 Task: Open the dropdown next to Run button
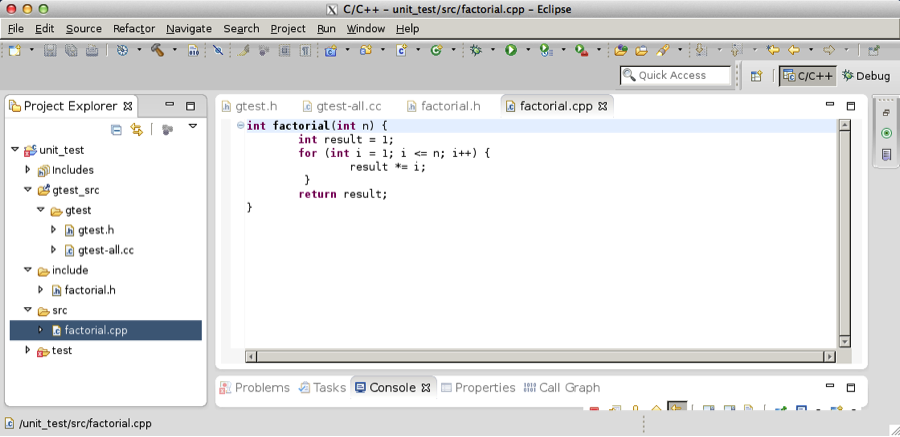[x=528, y=51]
